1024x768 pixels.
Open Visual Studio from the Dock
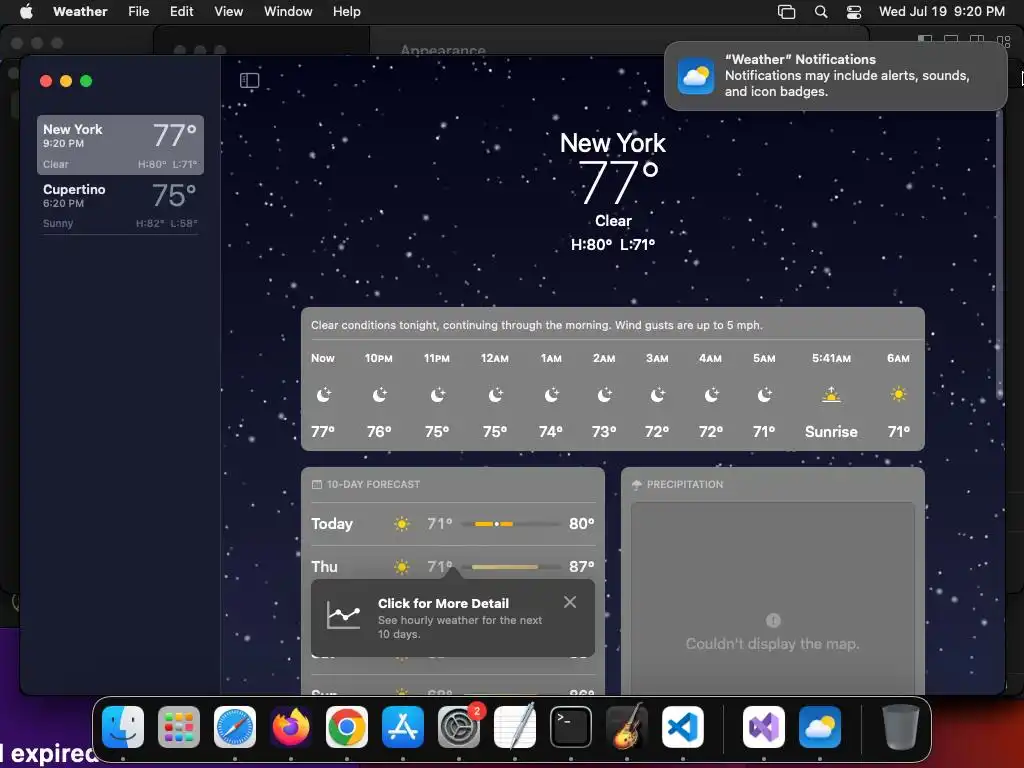pos(764,726)
